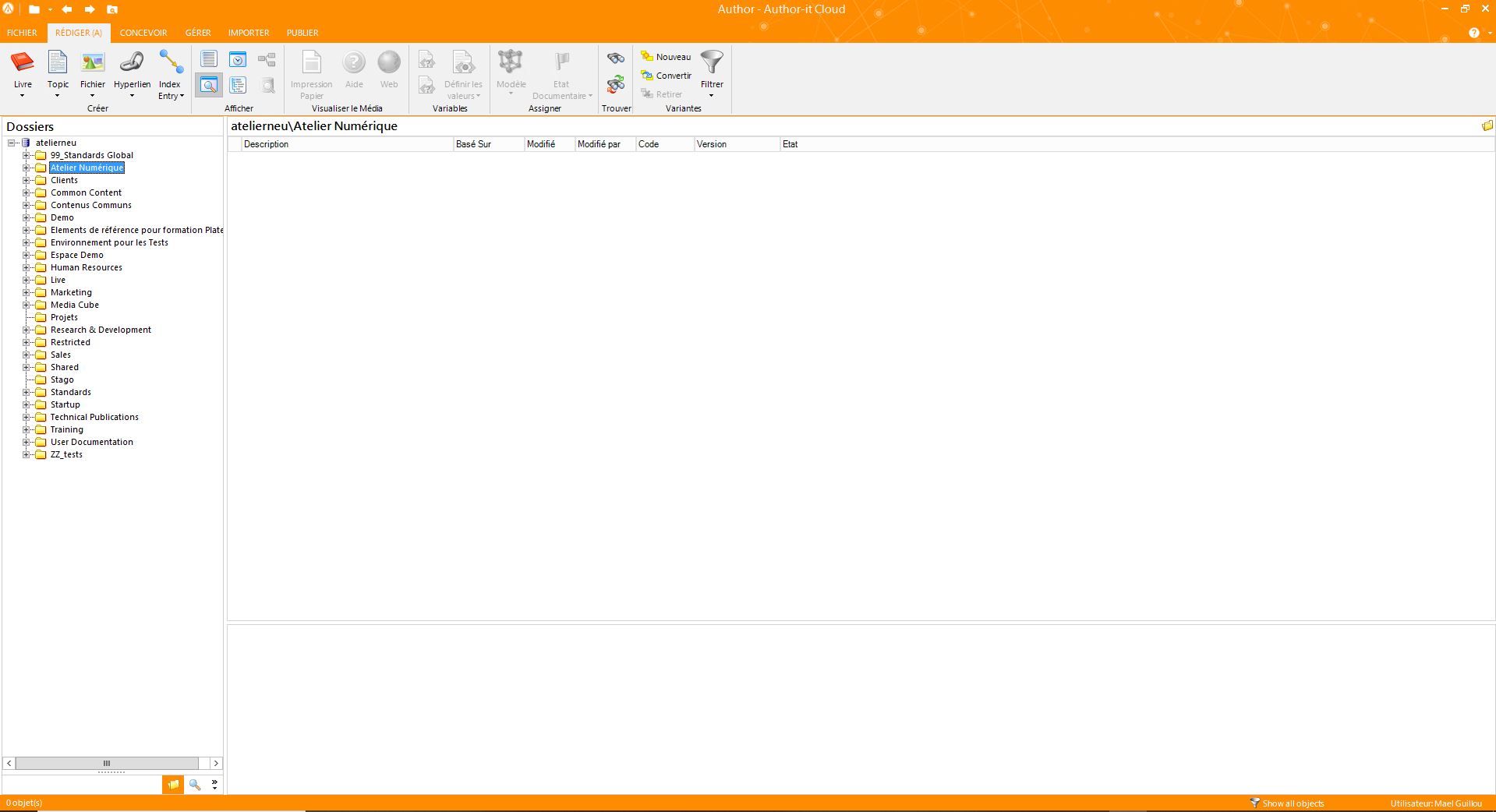Image resolution: width=1496 pixels, height=812 pixels.
Task: Switch to the IMPORTER tab
Action: point(249,33)
